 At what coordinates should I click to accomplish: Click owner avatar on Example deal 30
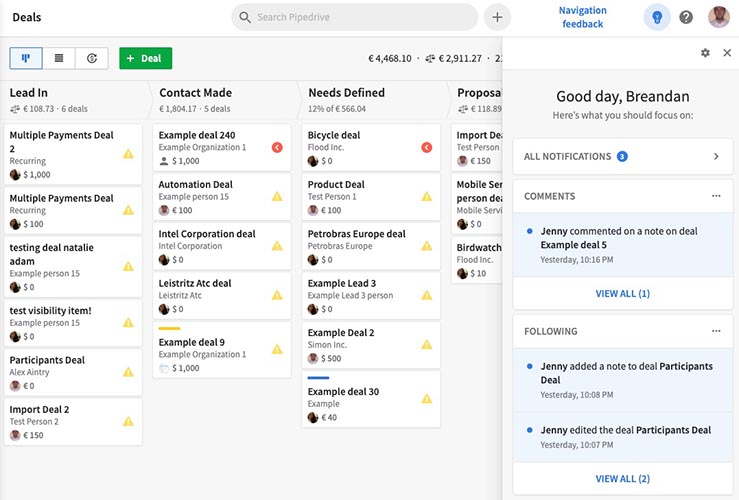click(x=313, y=418)
